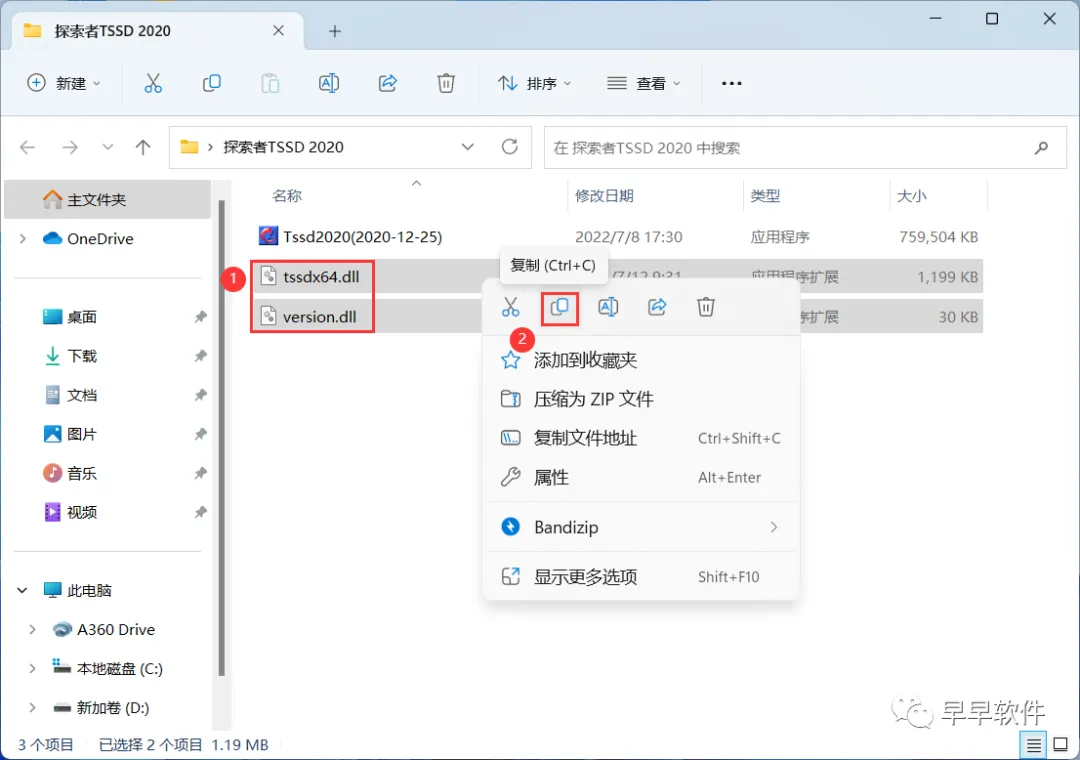Image resolution: width=1080 pixels, height=760 pixels.
Task: Click the Refresh button beside the address bar
Action: 510,147
